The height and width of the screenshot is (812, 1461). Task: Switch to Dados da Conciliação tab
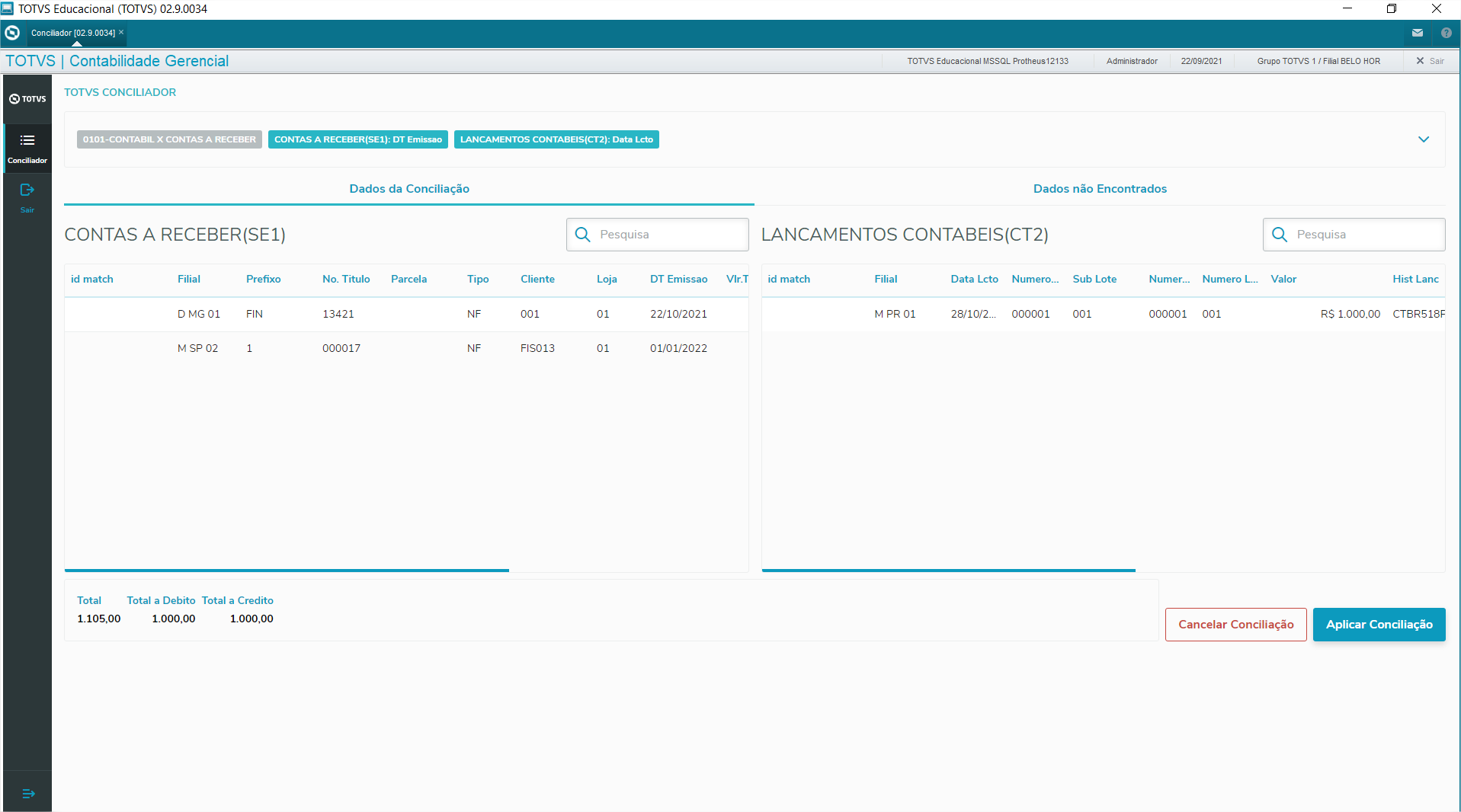tap(409, 189)
